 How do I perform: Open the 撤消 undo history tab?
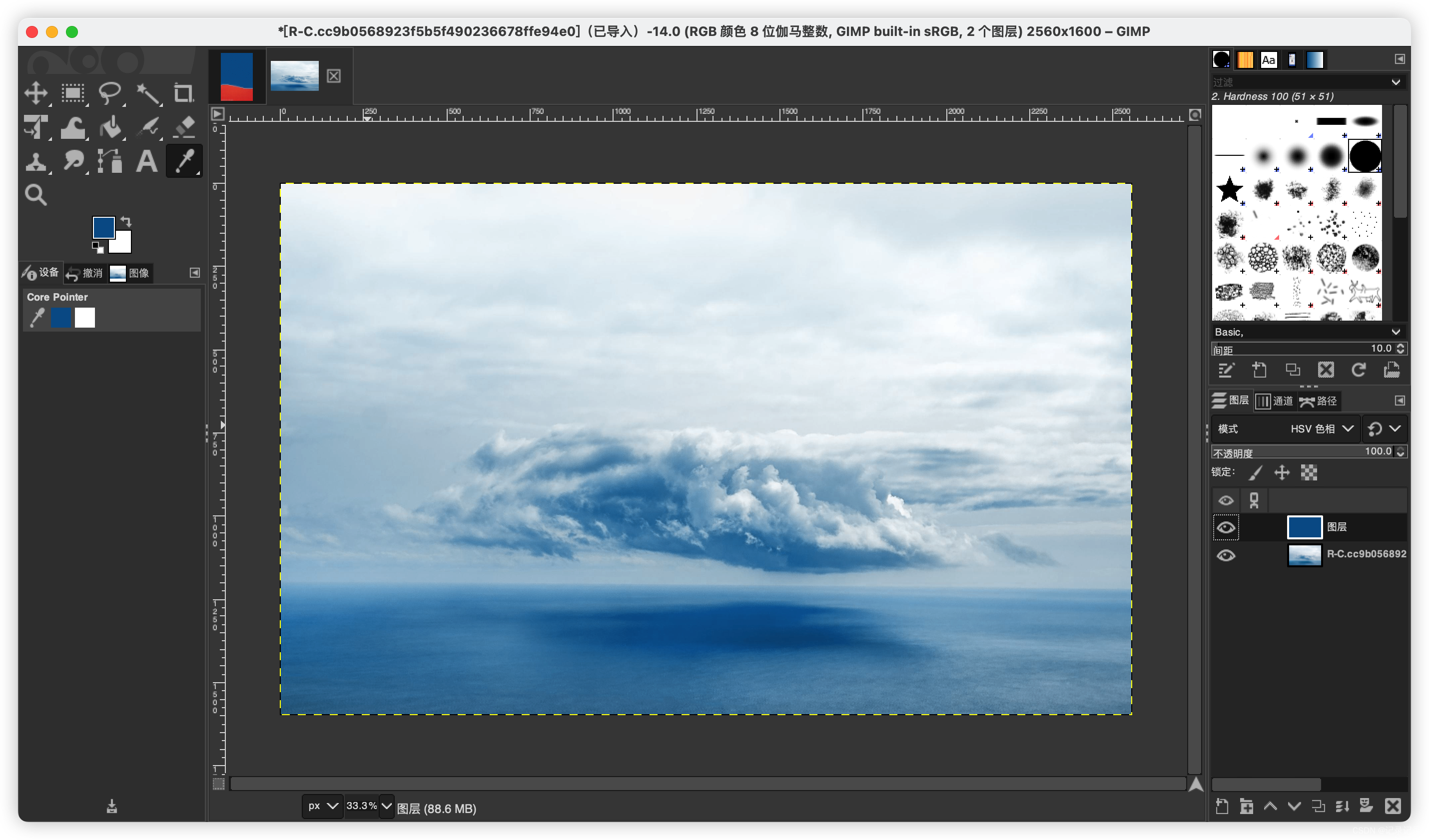pos(85,273)
